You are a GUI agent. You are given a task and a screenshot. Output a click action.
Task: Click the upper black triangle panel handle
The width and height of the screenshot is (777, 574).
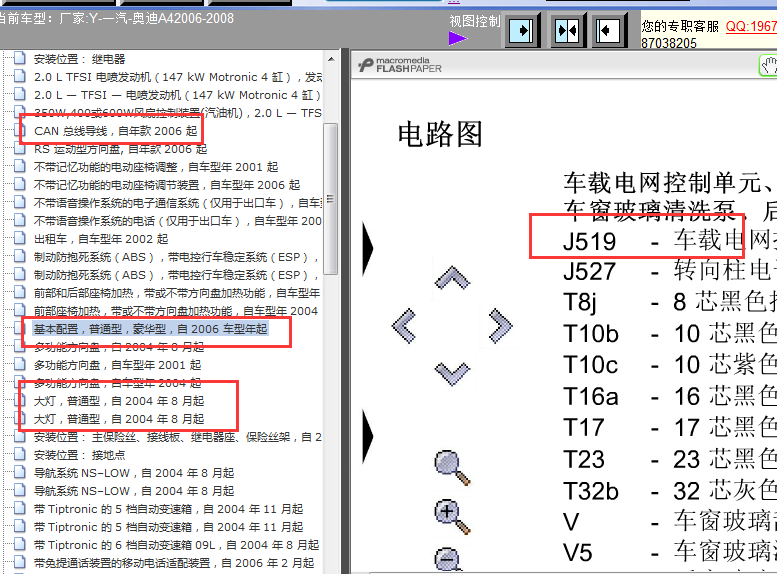click(x=368, y=248)
